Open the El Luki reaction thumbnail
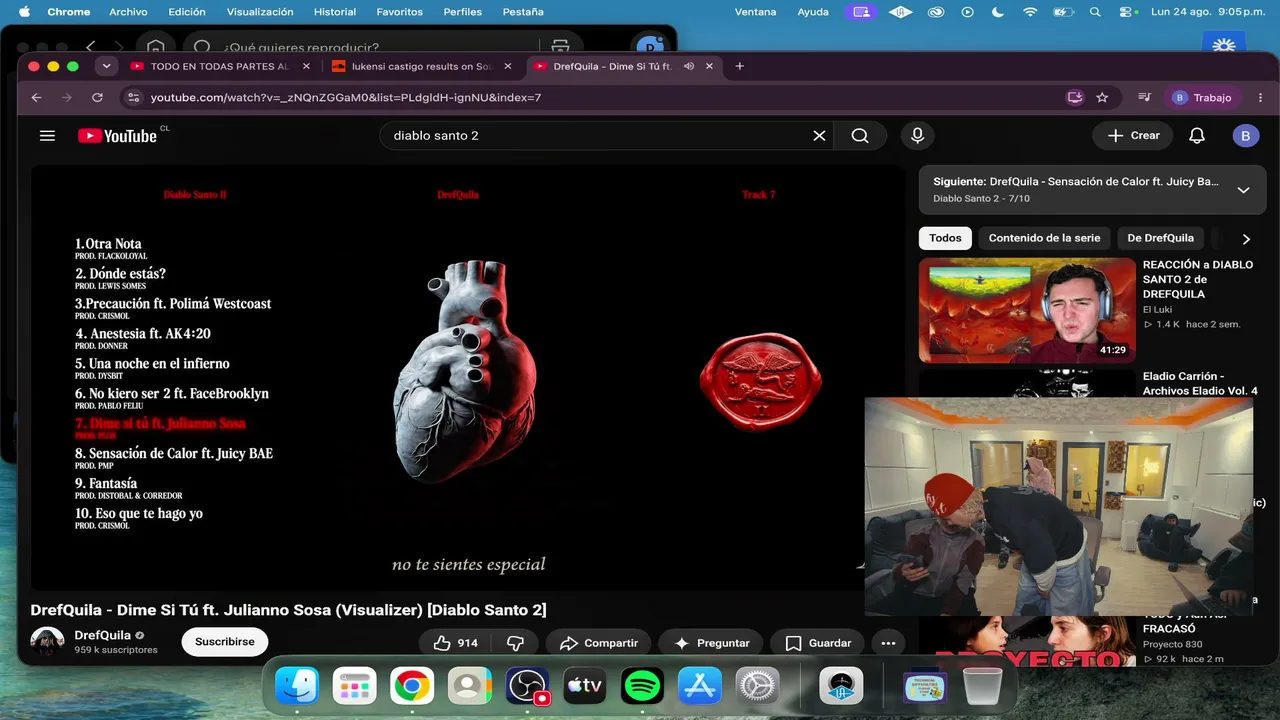The image size is (1280, 720). [x=1027, y=310]
